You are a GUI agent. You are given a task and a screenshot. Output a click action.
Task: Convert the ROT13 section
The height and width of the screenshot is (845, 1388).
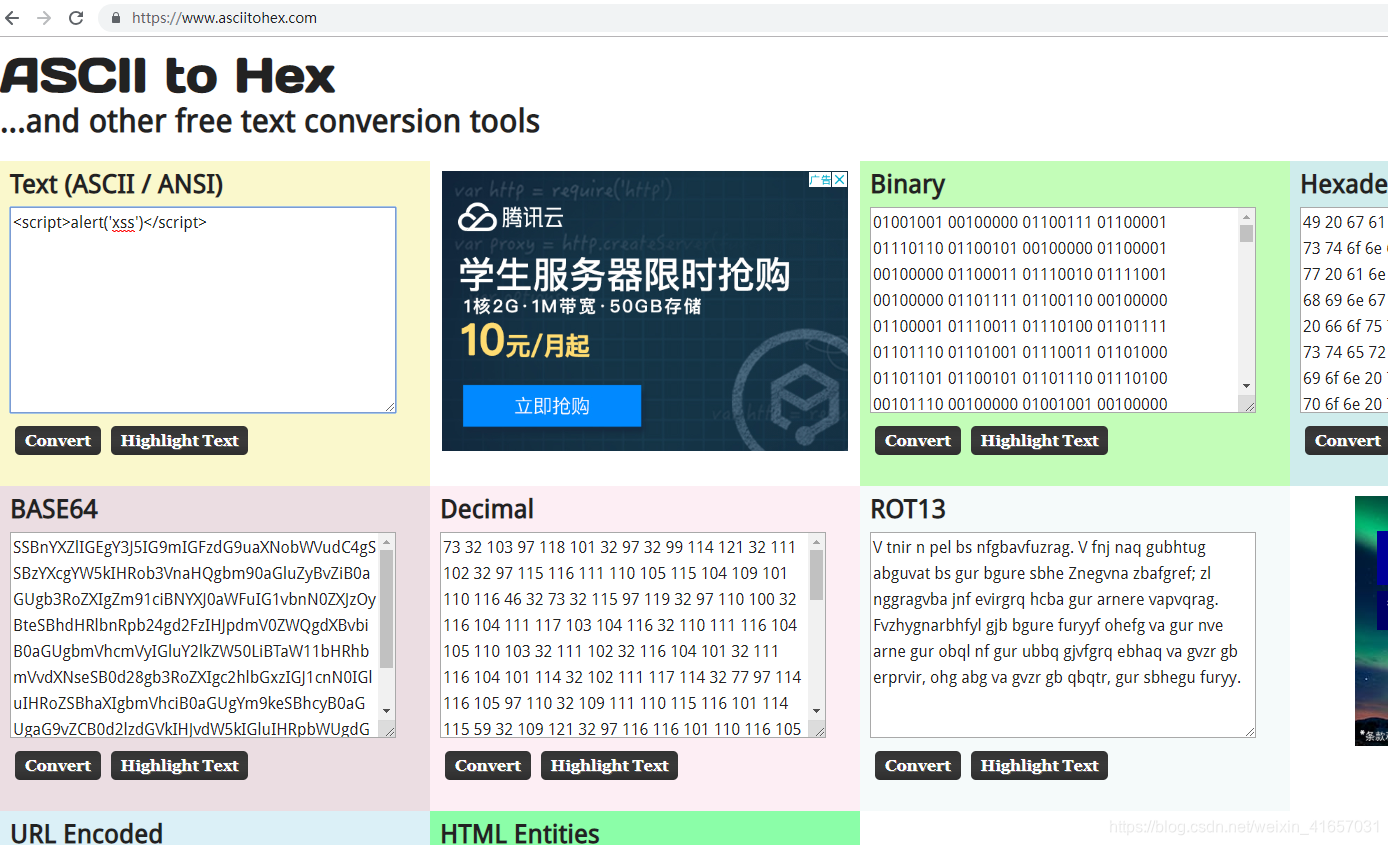pyautogui.click(x=918, y=766)
